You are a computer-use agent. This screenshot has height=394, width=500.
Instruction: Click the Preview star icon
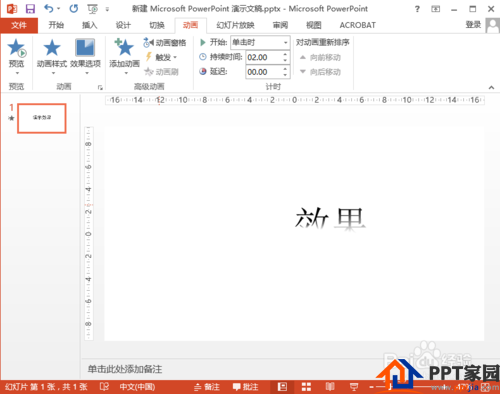(17, 48)
